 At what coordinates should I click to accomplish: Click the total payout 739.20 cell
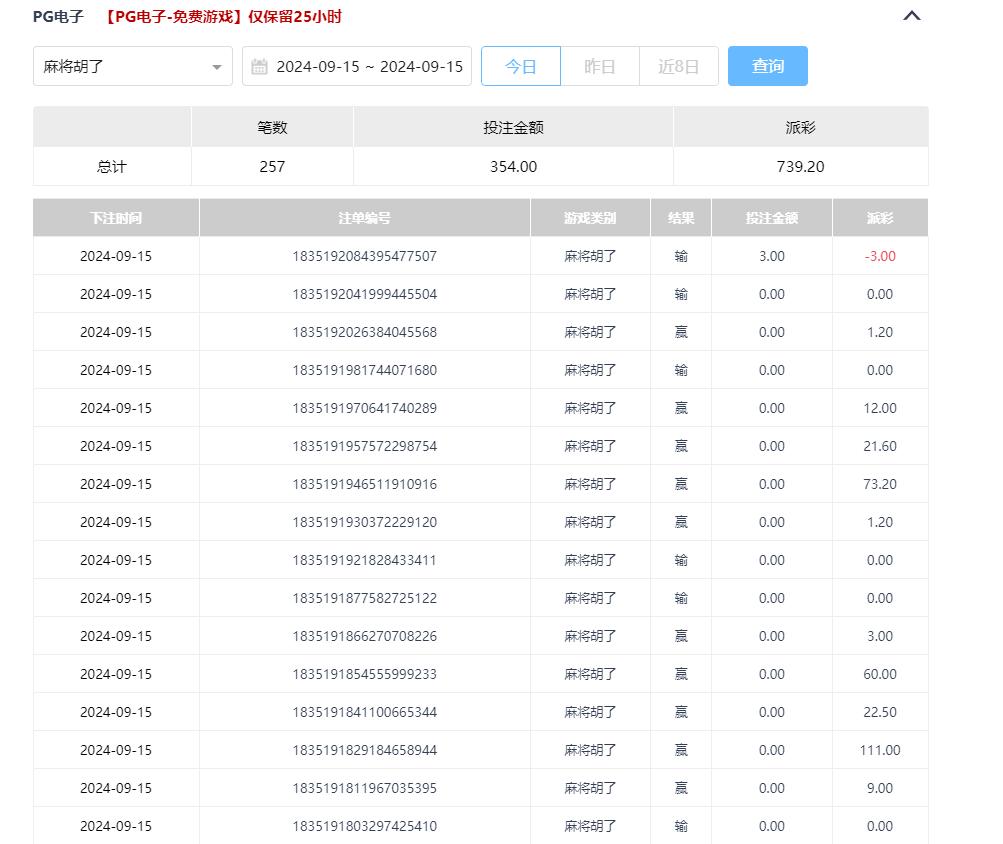800,167
